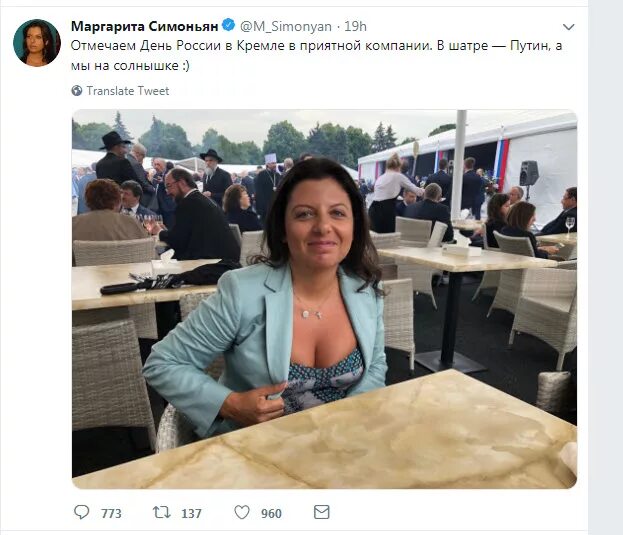Click the 773 replies count
This screenshot has width=623, height=535.
pyautogui.click(x=111, y=514)
